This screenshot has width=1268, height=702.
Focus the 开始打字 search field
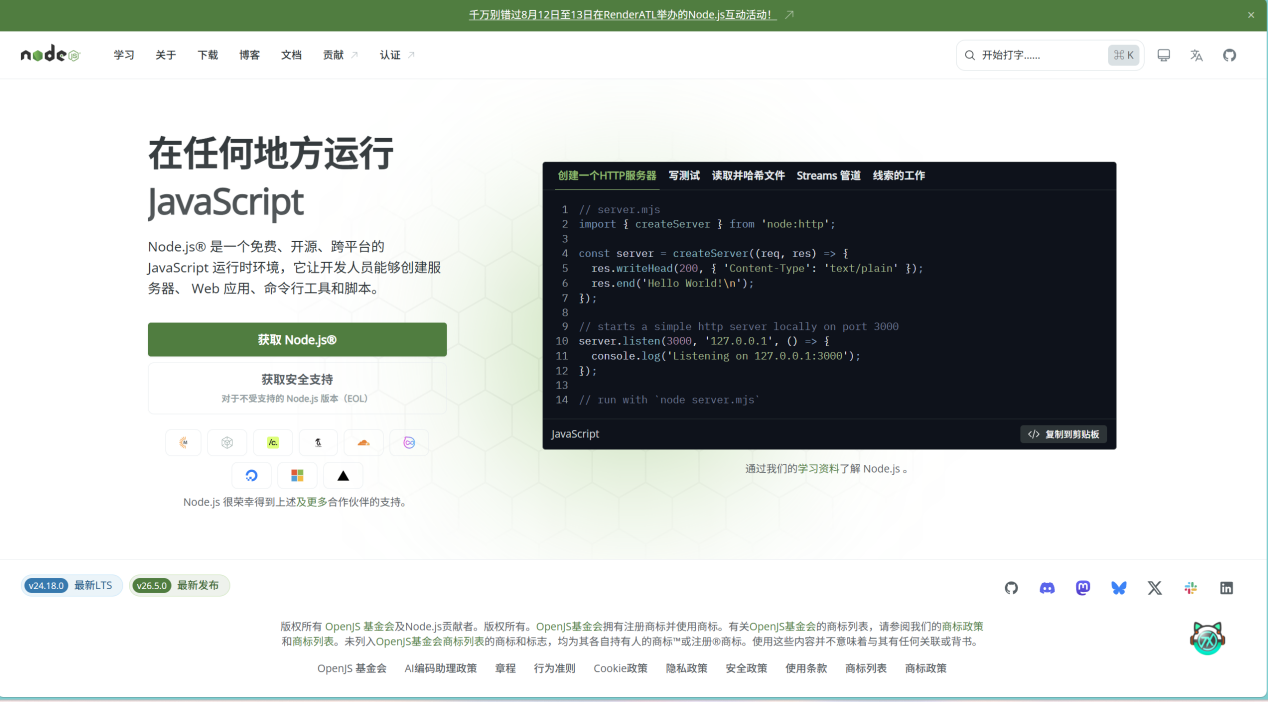pos(1049,55)
